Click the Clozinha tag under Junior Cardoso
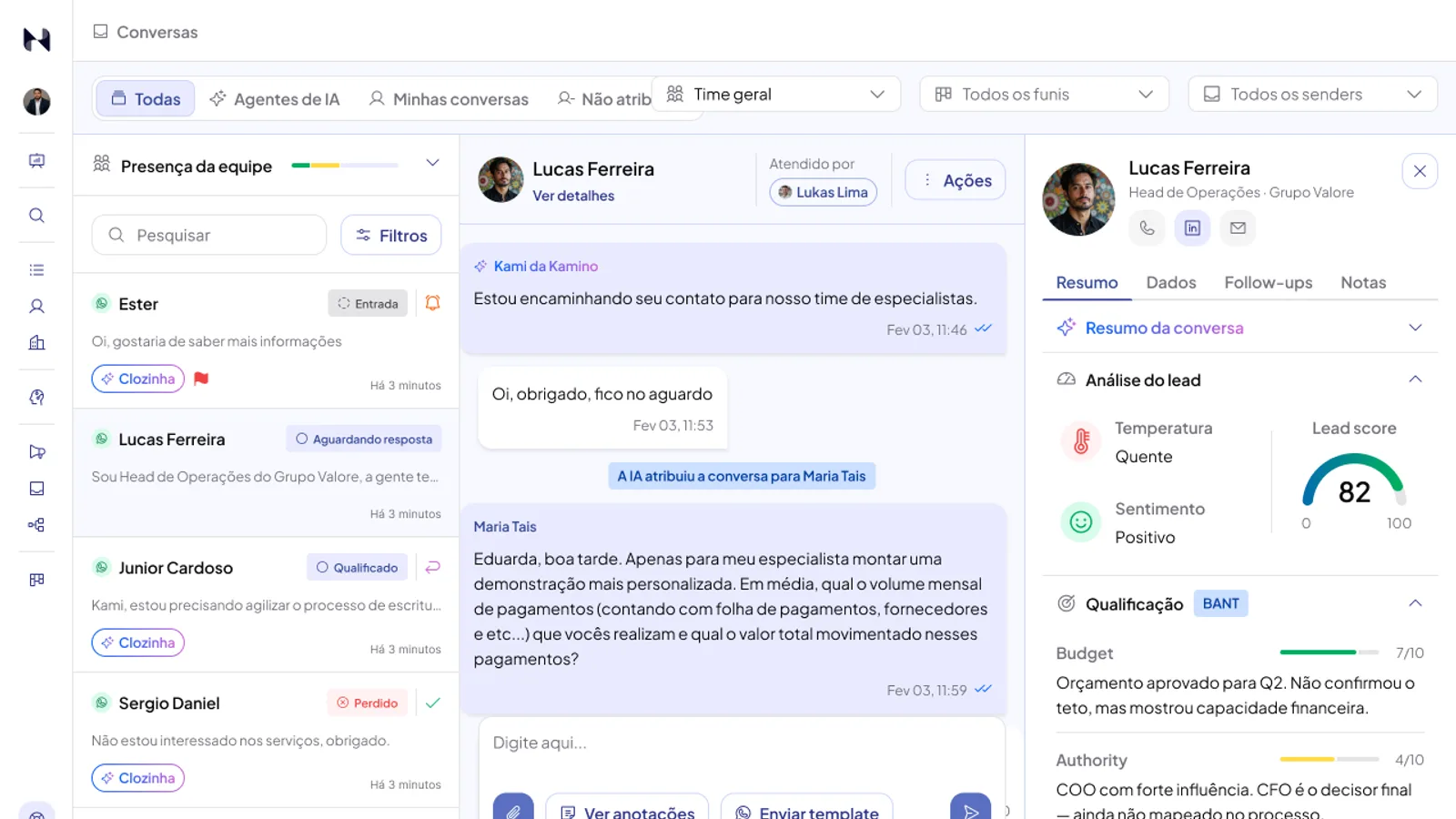Viewport: 1456px width, 819px height. point(138,642)
